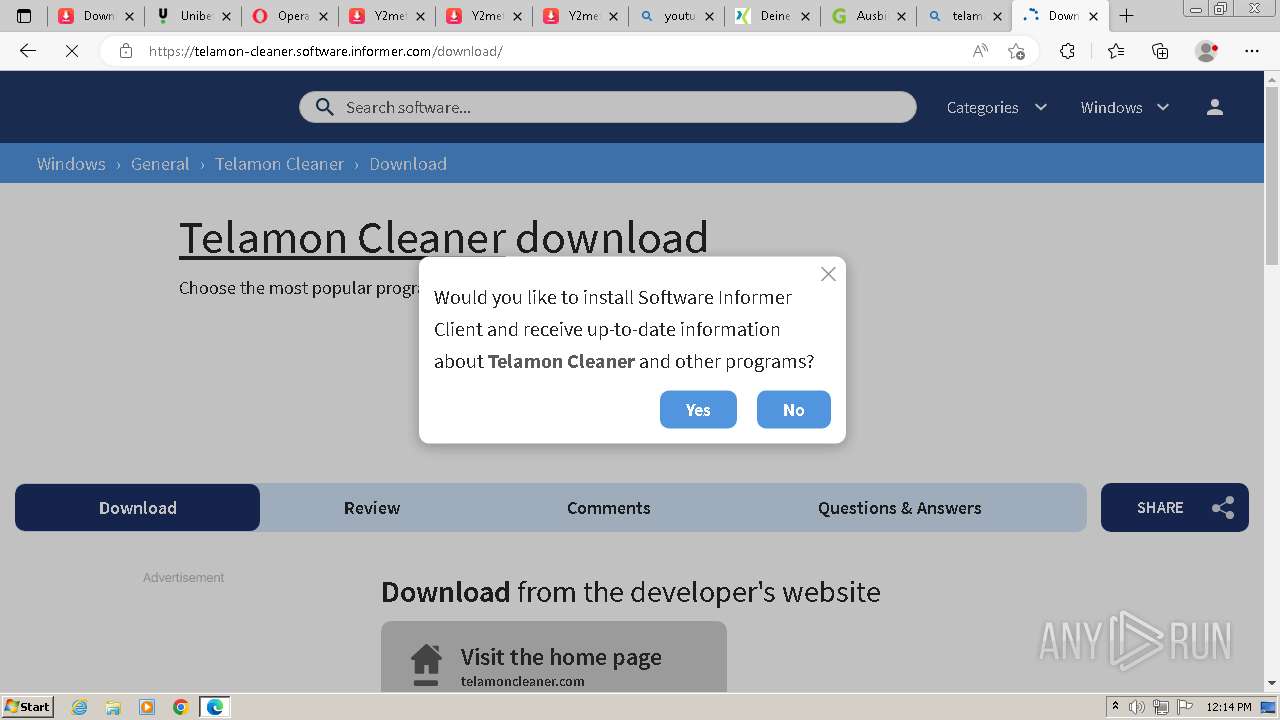Viewport: 1280px width, 720px height.
Task: Open the Edge profile avatar
Action: [x=1207, y=51]
